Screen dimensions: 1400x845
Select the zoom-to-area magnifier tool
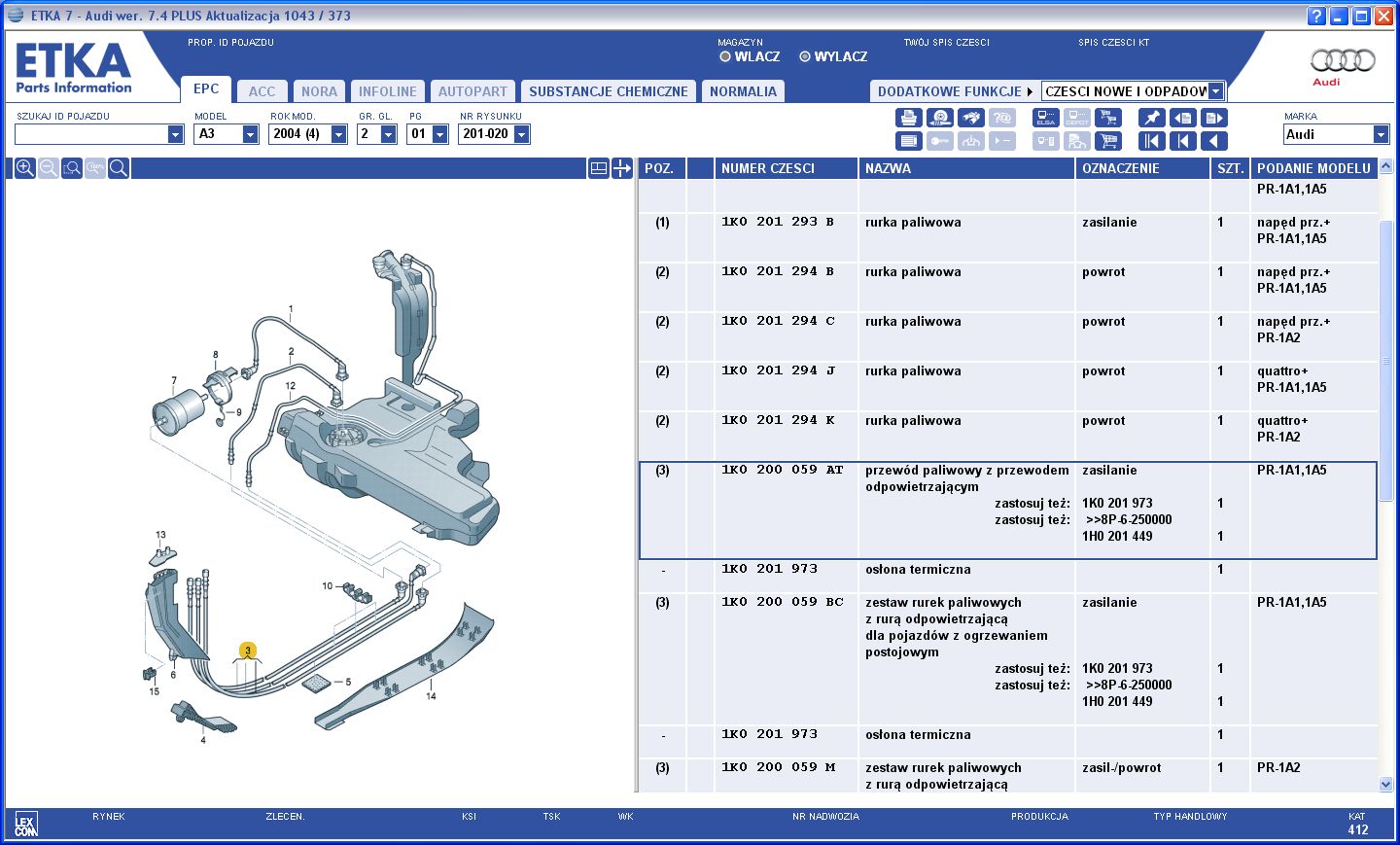click(72, 168)
